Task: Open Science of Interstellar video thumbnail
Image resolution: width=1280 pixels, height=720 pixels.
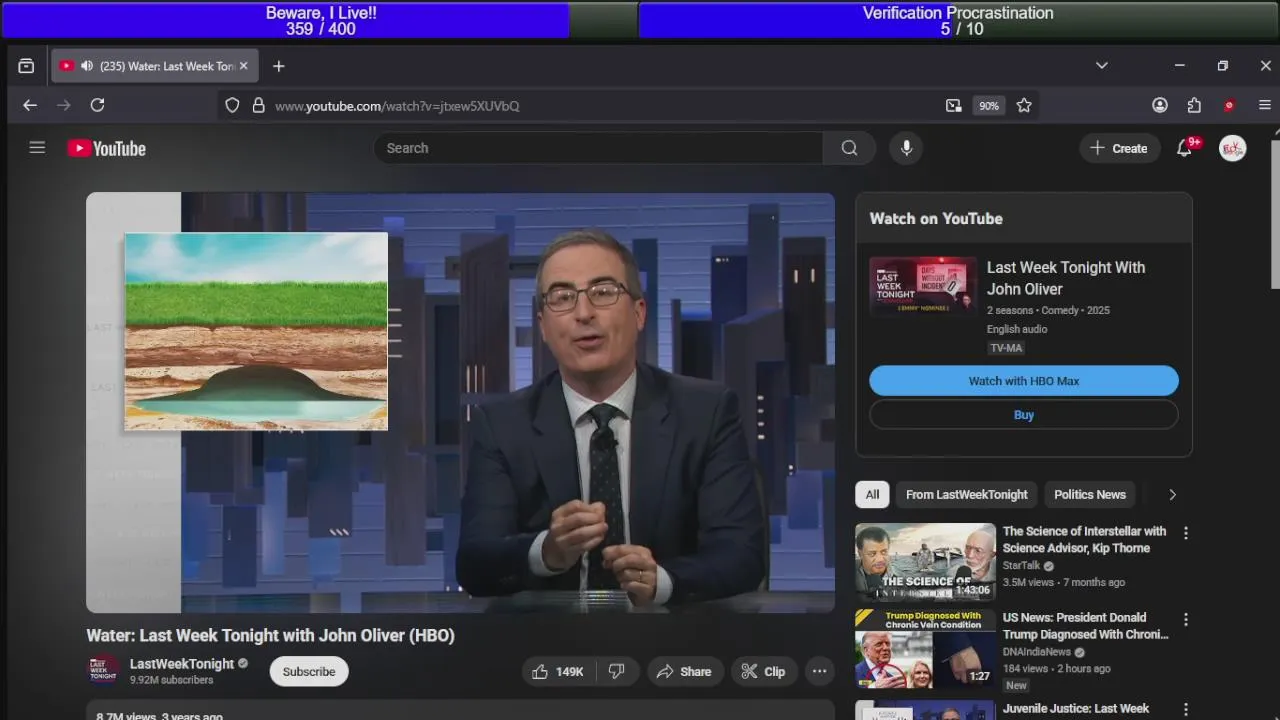Action: [x=925, y=563]
